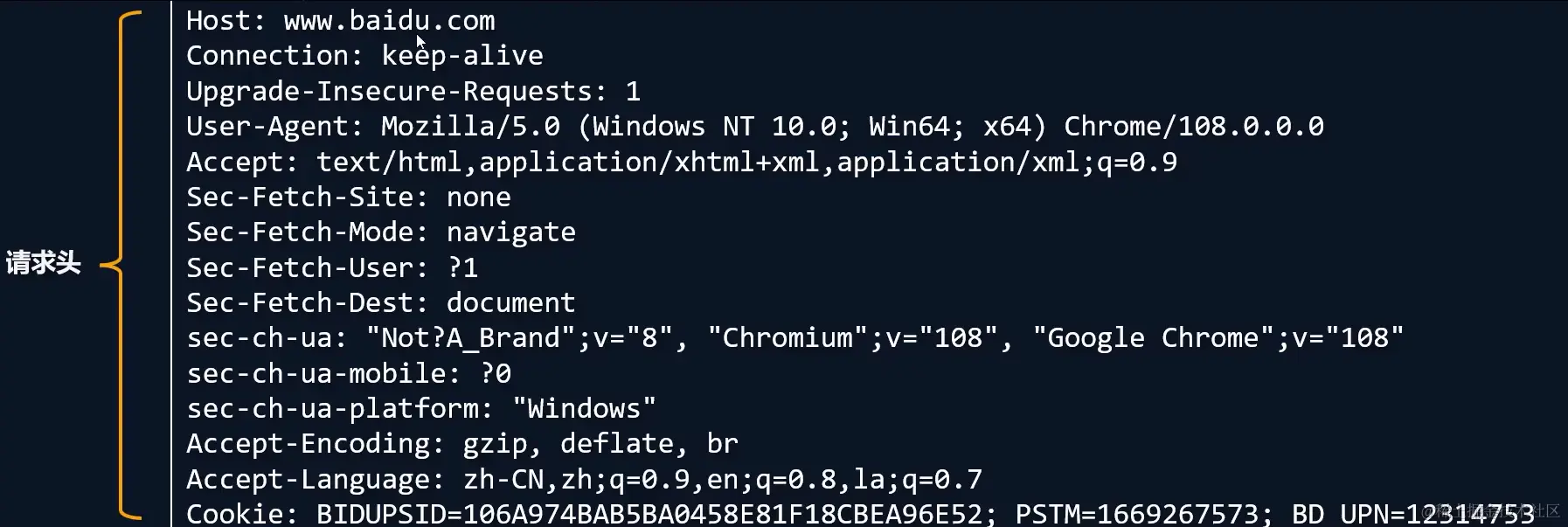Click the Sec-Fetch-Dest: document line
This screenshot has height=527, width=1568.
coord(380,303)
